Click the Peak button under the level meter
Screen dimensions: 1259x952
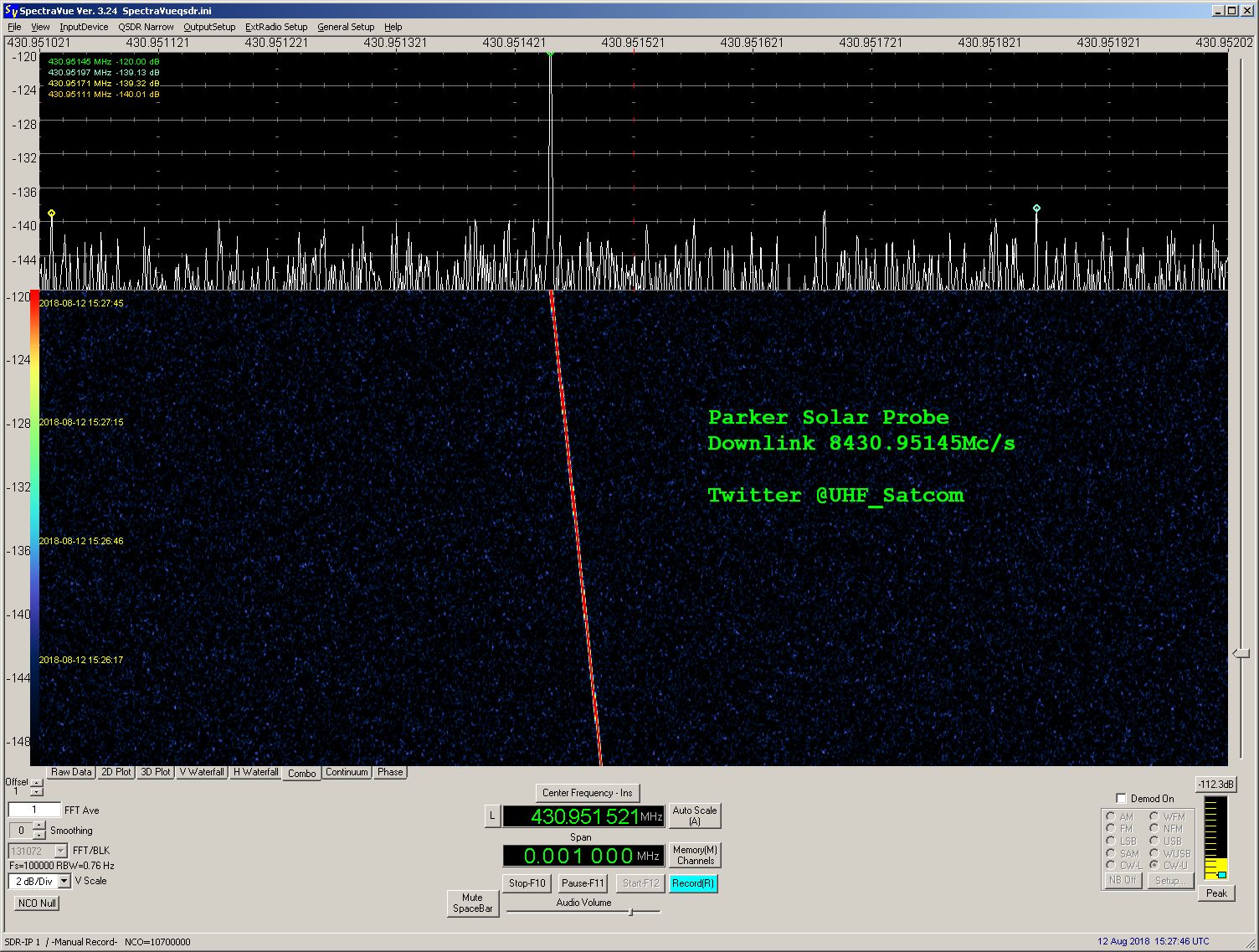[x=1216, y=893]
